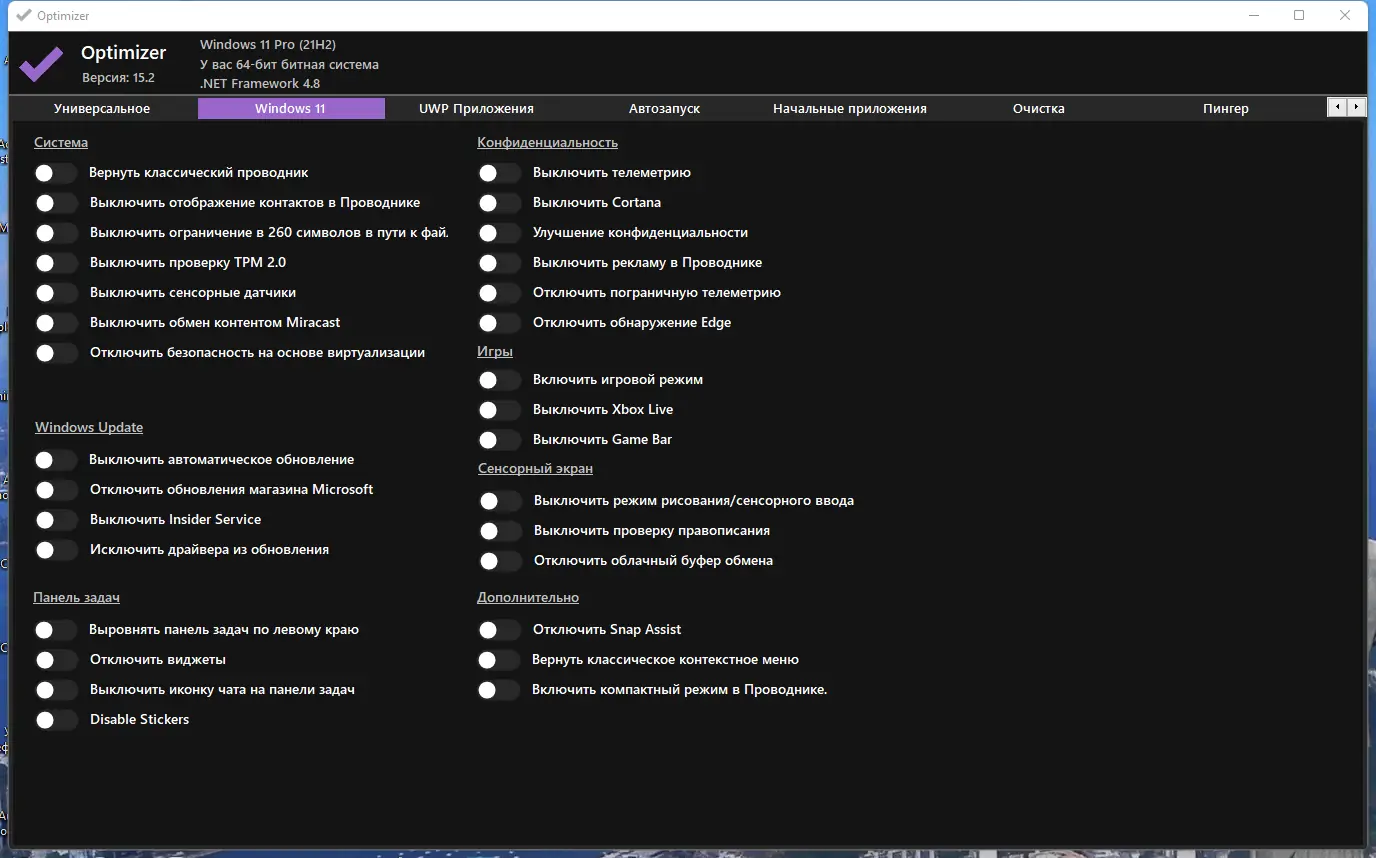Click the Windows 11 Pro (21H2) text
Screen dimensions: 1376x858
(268, 45)
